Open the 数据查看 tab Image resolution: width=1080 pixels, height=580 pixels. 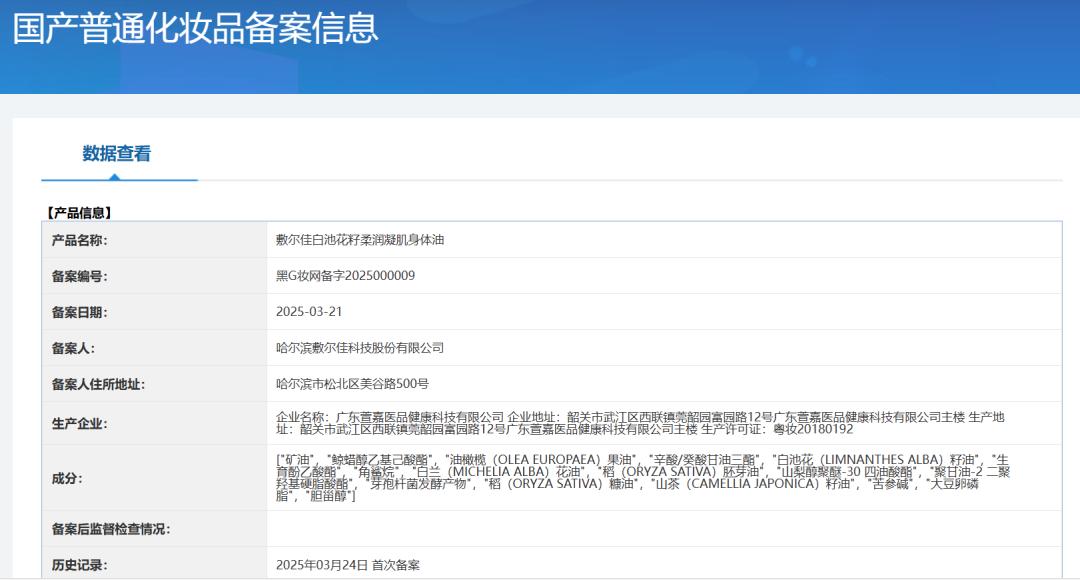pos(117,154)
